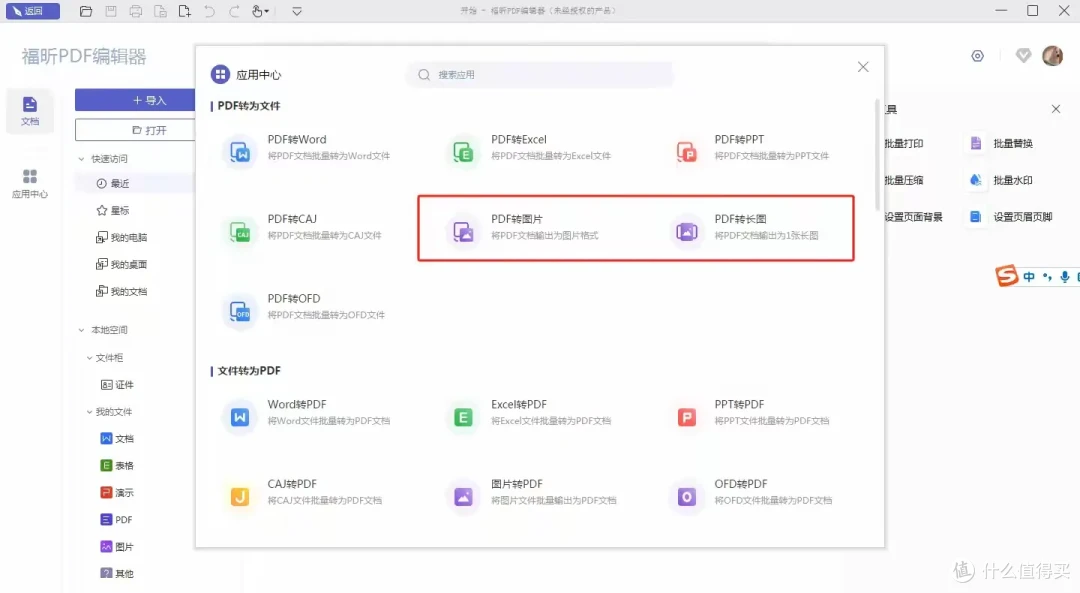
Task: Open the PDF转Excel converter
Action: tap(530, 148)
